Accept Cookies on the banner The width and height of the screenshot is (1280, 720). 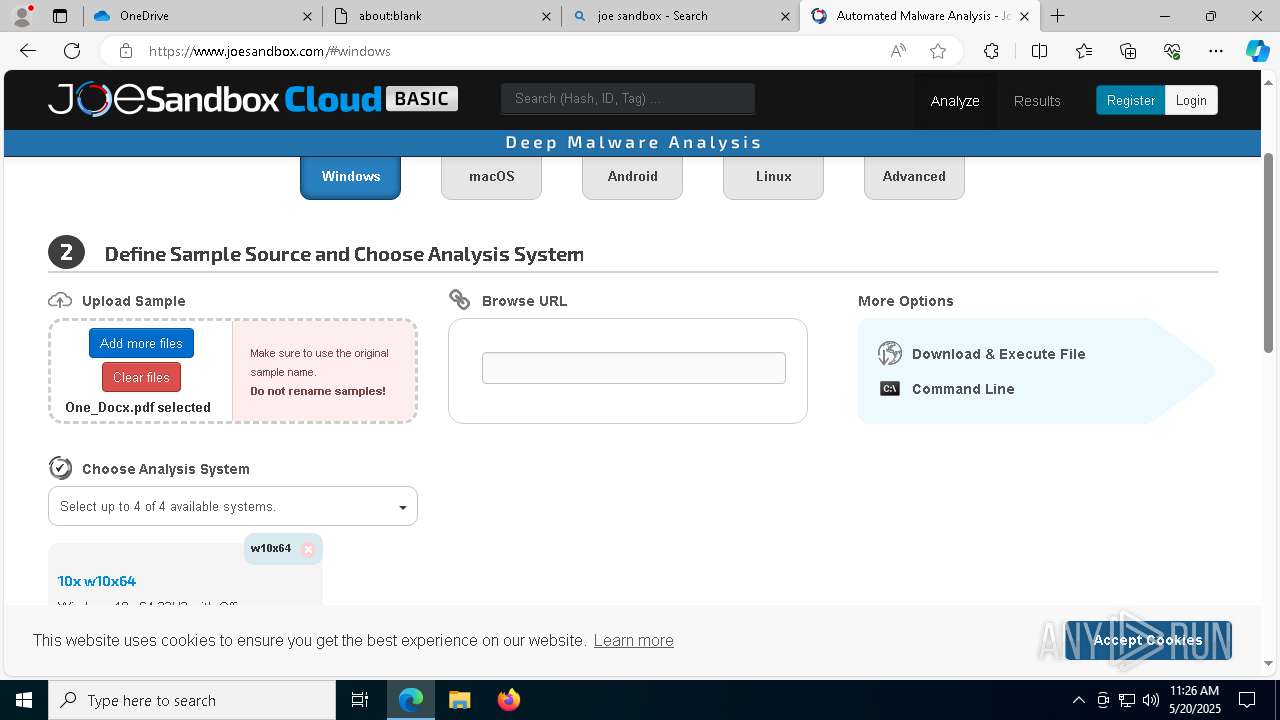point(1148,640)
